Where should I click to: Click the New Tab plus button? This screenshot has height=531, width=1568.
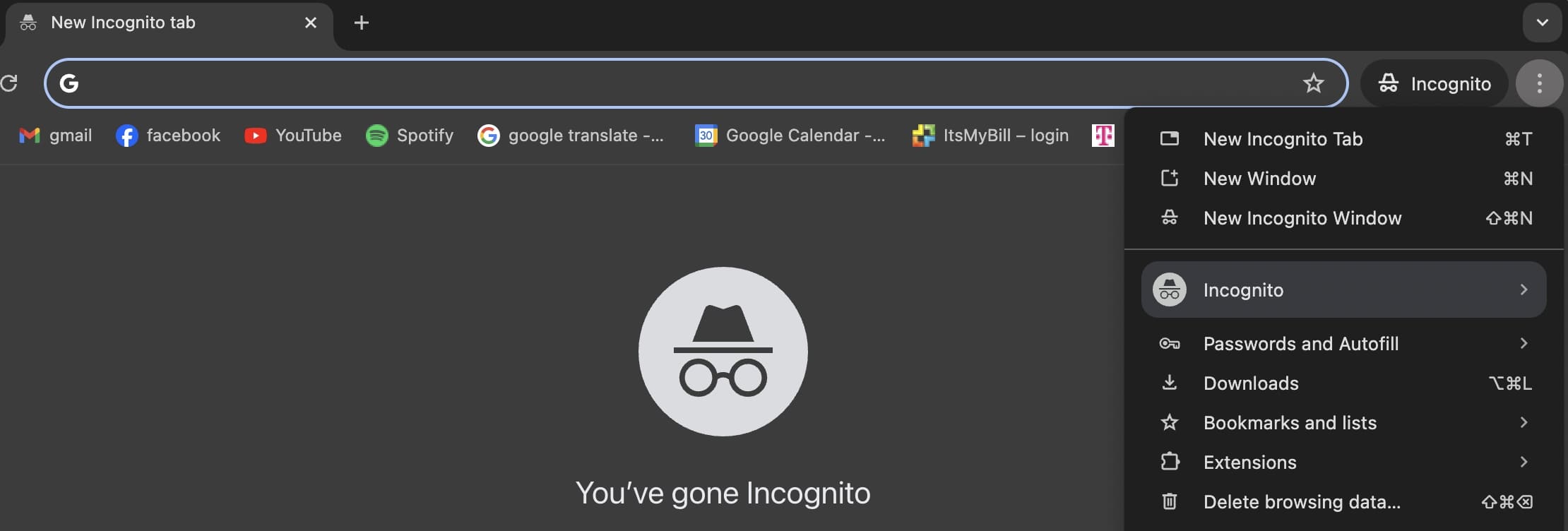tap(362, 22)
